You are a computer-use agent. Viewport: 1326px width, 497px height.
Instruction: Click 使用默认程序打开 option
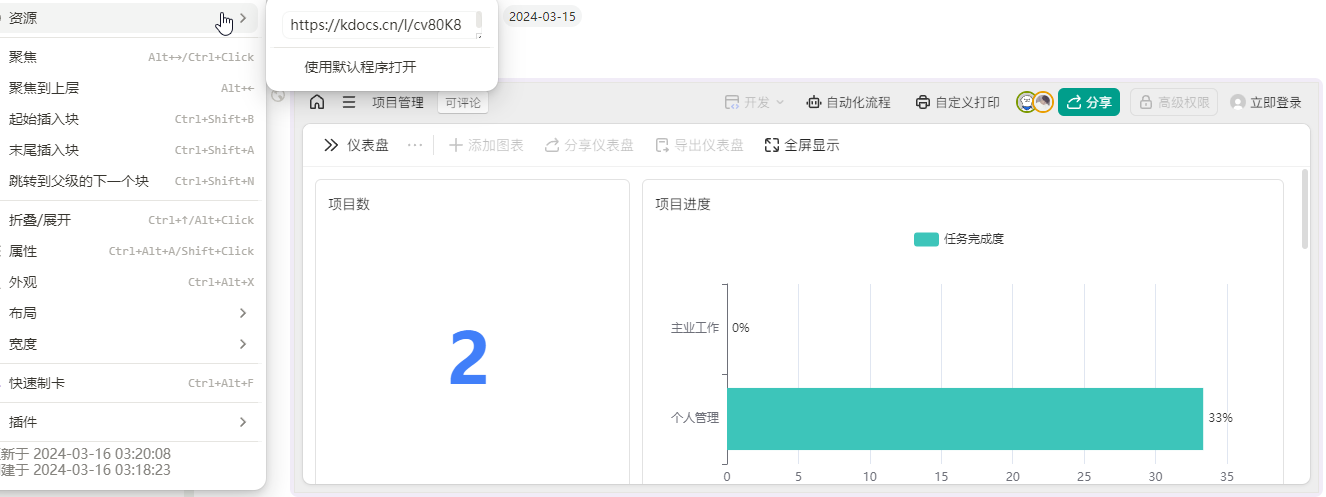382,67
